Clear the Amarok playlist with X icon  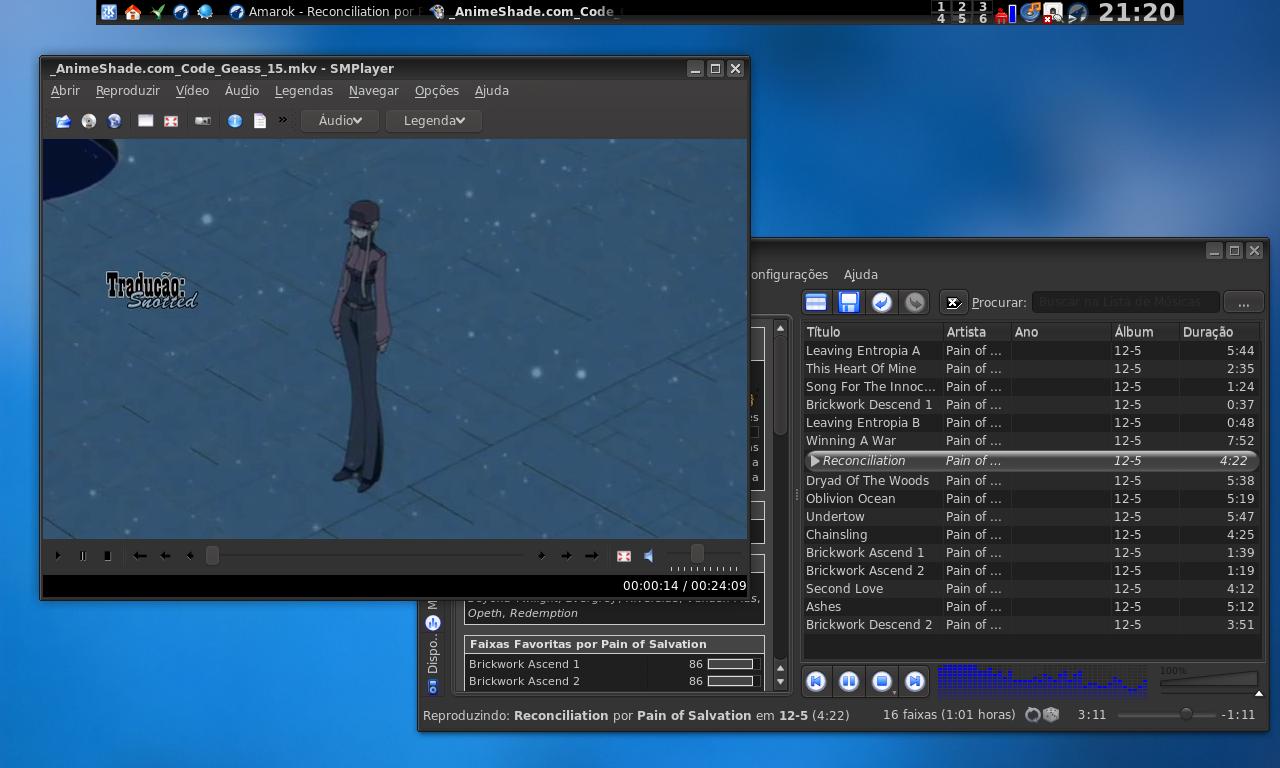click(954, 302)
